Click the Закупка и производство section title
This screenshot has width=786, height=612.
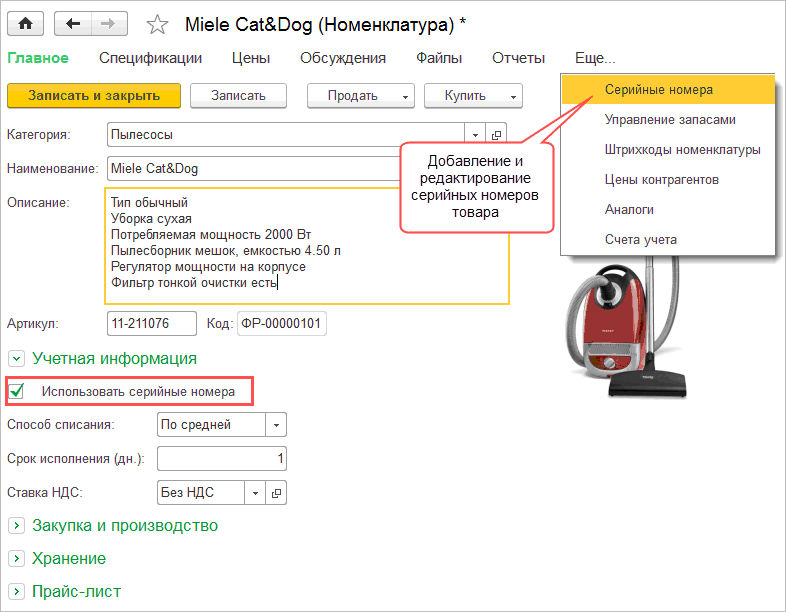click(x=125, y=525)
